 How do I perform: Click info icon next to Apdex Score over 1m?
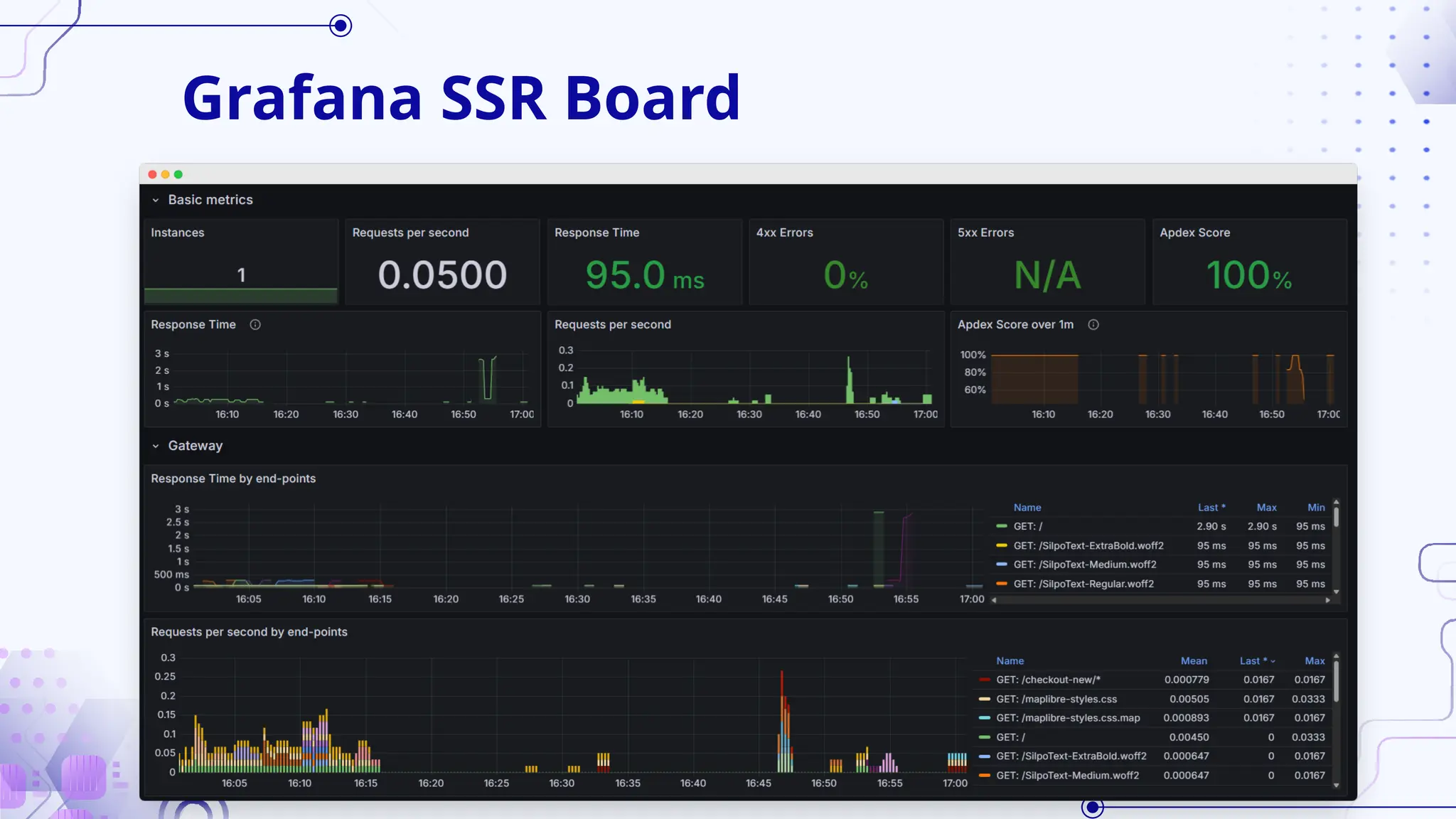(x=1093, y=325)
